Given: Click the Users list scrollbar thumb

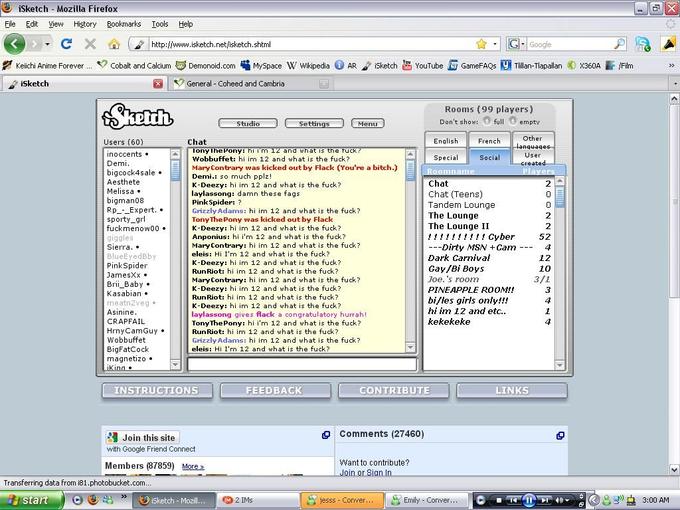Looking at the screenshot, I should tap(175, 170).
